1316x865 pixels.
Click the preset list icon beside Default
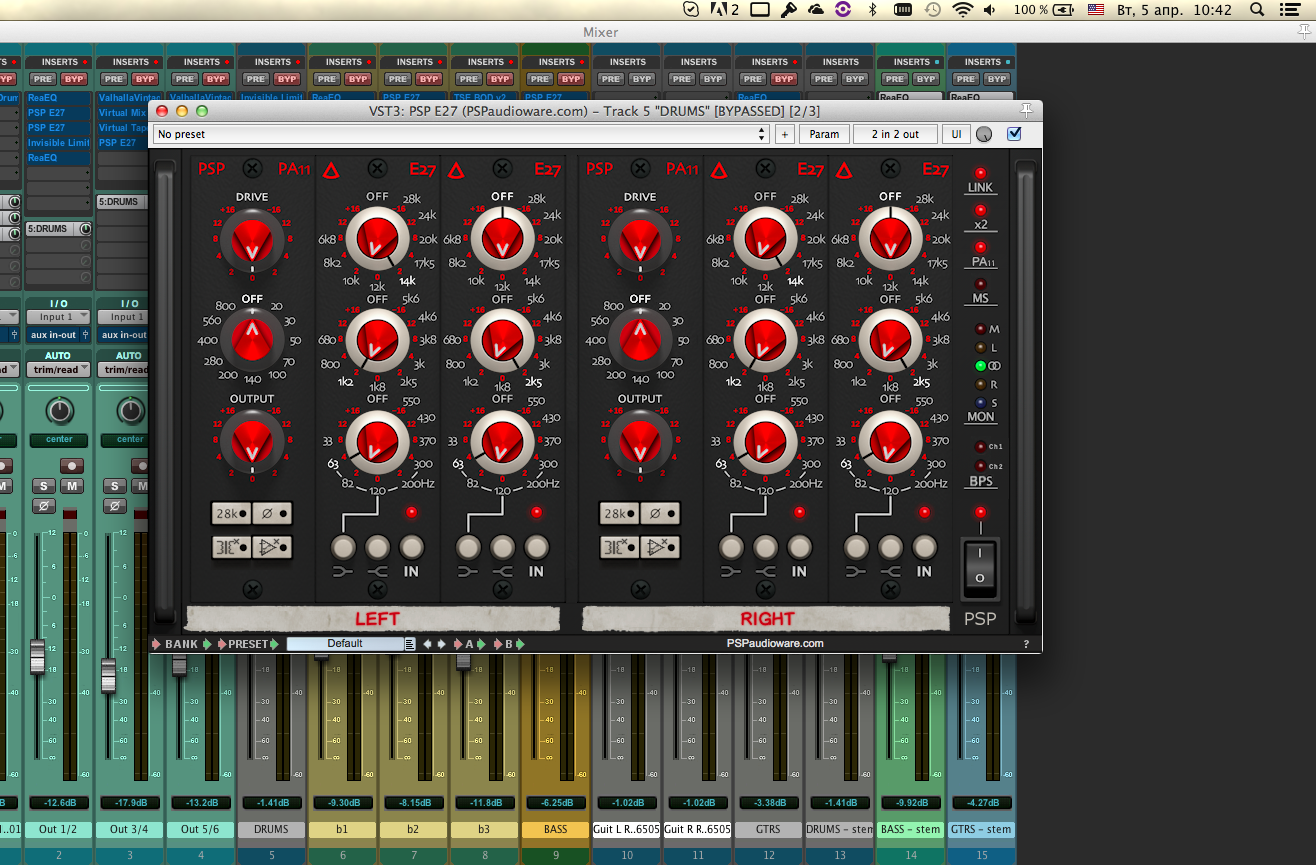(409, 644)
